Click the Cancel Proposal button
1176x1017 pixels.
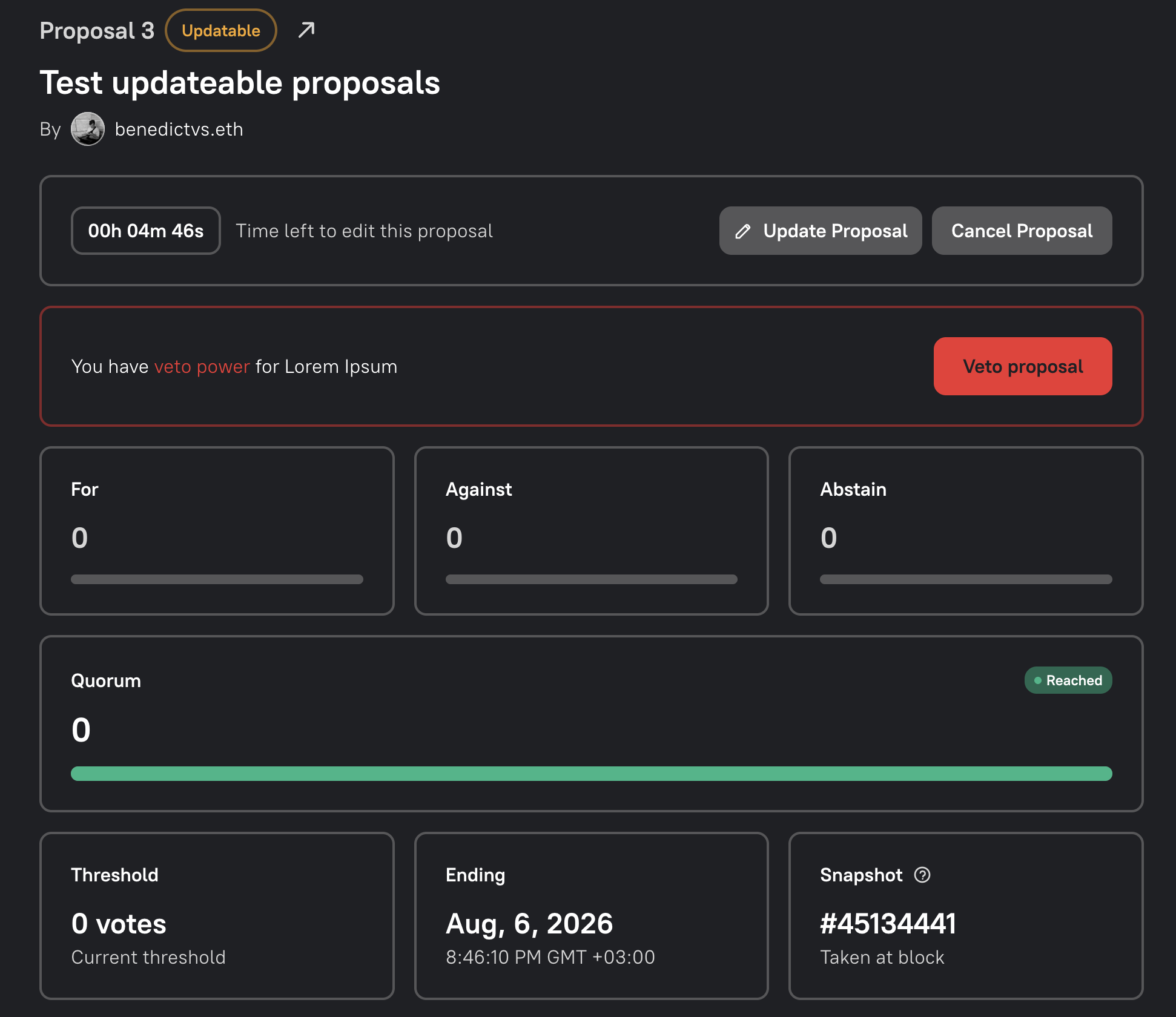coord(1022,231)
